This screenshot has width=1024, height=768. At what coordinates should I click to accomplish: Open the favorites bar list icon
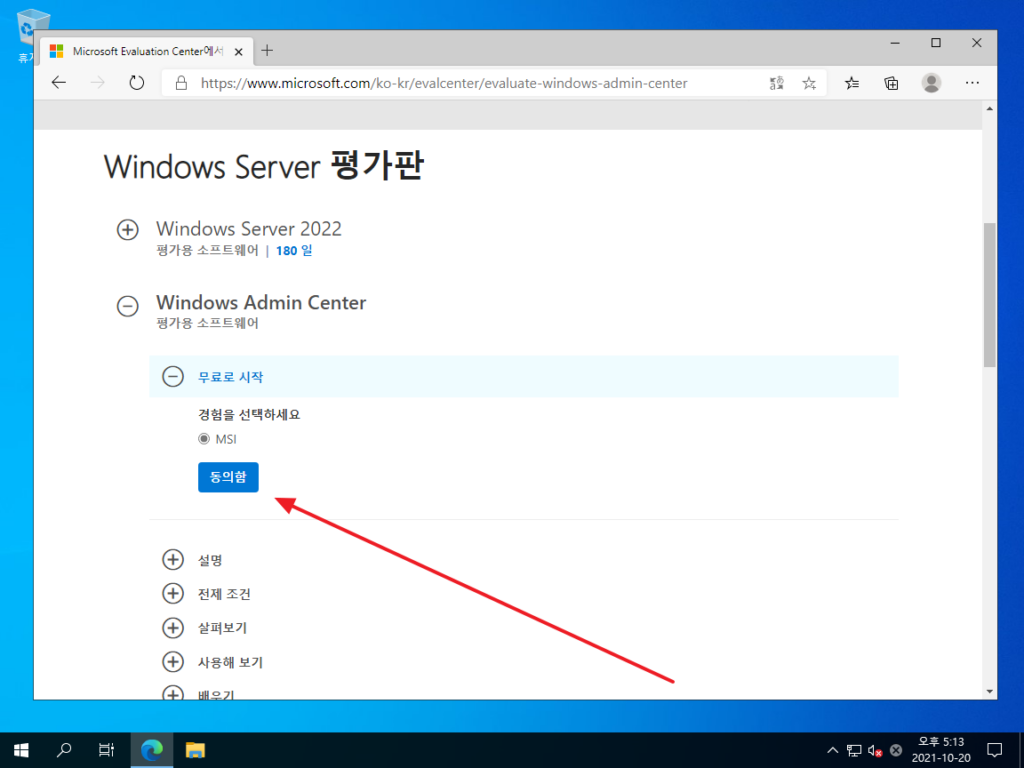(851, 83)
